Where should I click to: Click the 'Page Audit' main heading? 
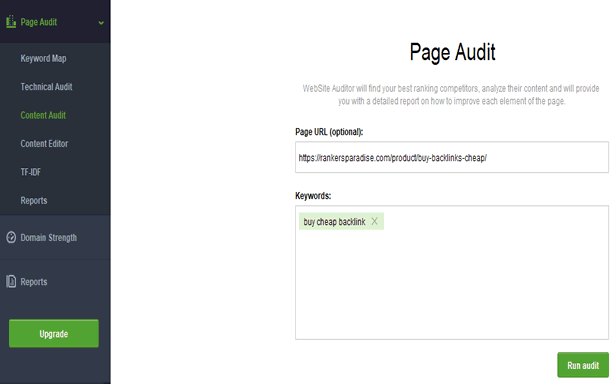pyautogui.click(x=452, y=52)
